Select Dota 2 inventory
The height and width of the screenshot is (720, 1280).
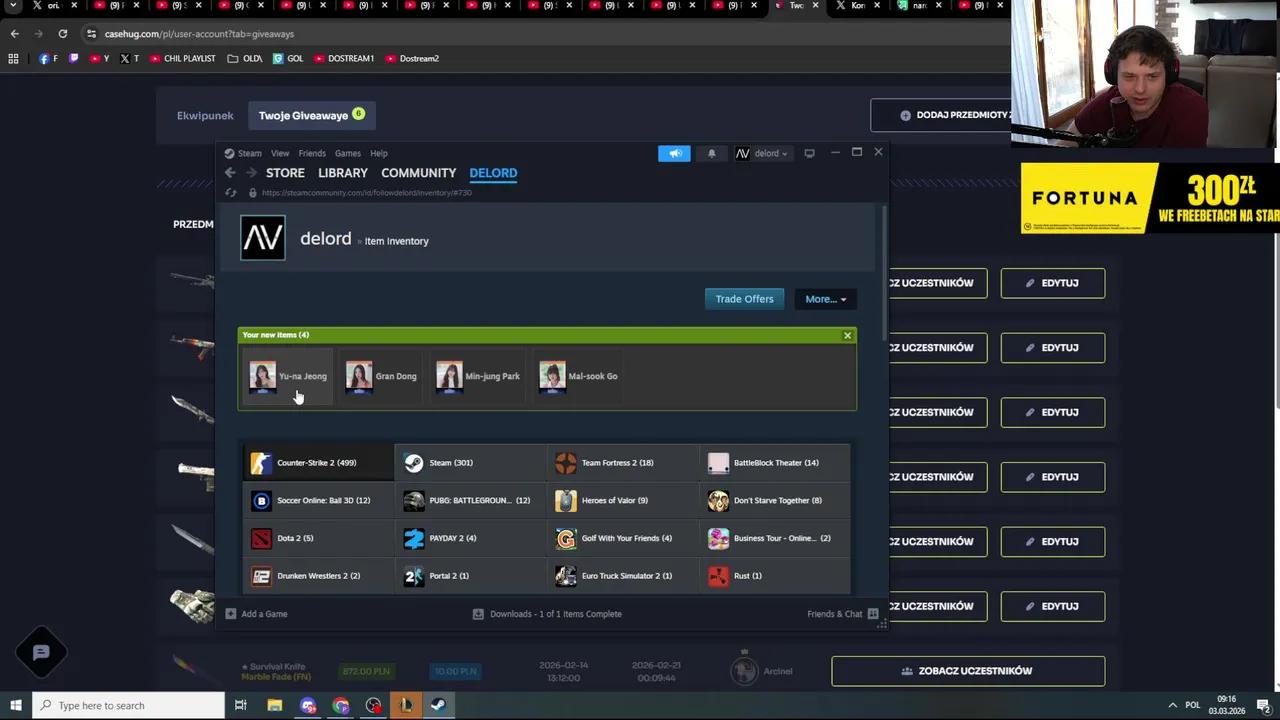(318, 538)
